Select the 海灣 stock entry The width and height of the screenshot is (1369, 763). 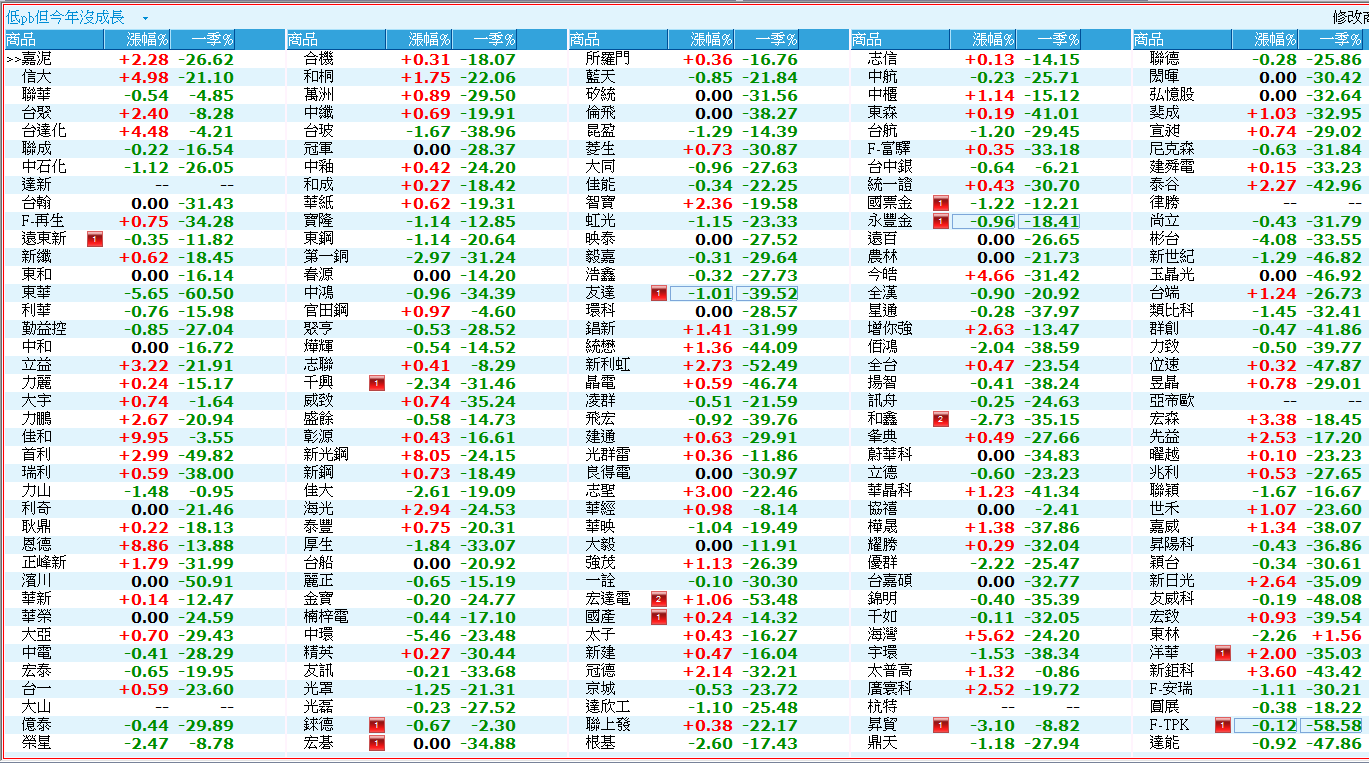pos(882,635)
